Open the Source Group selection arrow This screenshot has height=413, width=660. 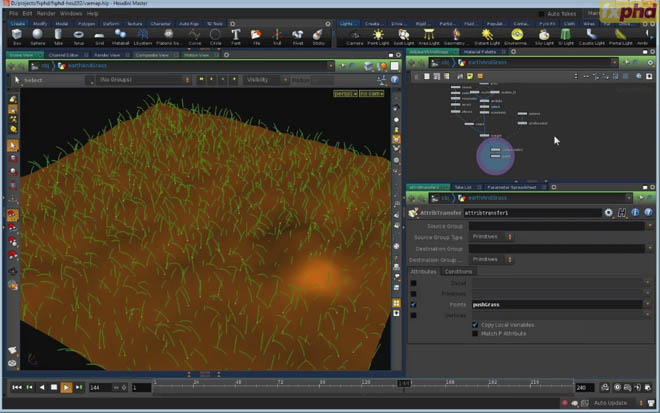[650, 226]
